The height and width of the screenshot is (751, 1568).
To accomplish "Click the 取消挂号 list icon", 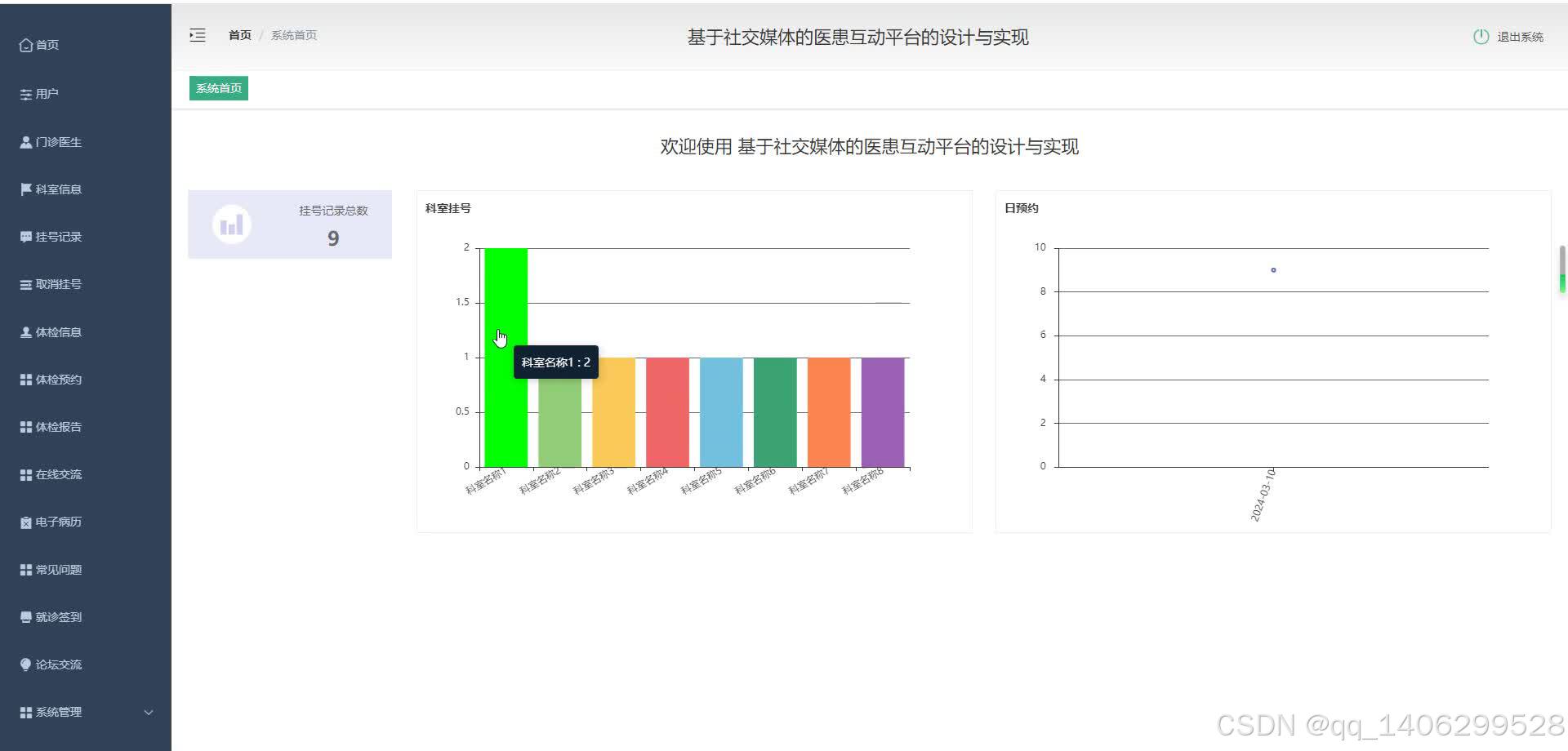I will (26, 285).
